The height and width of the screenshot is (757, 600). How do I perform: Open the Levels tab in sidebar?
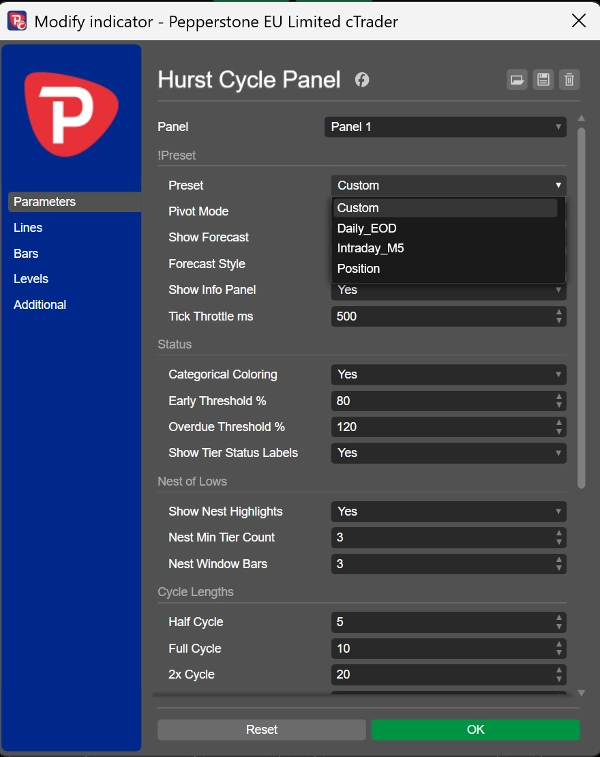31,279
